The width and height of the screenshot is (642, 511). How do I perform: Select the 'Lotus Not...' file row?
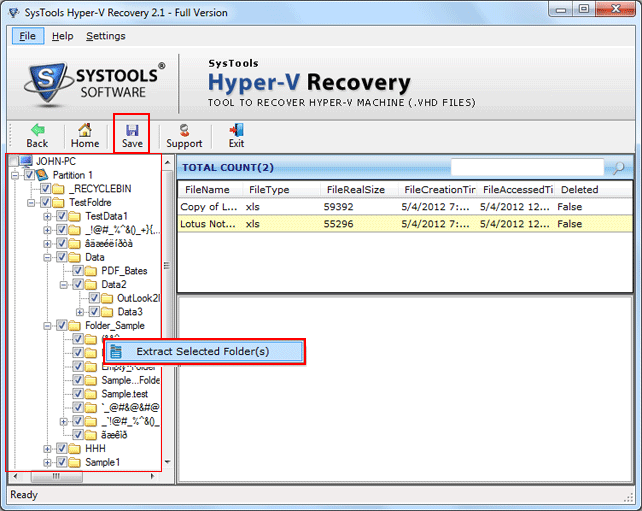coord(405,224)
